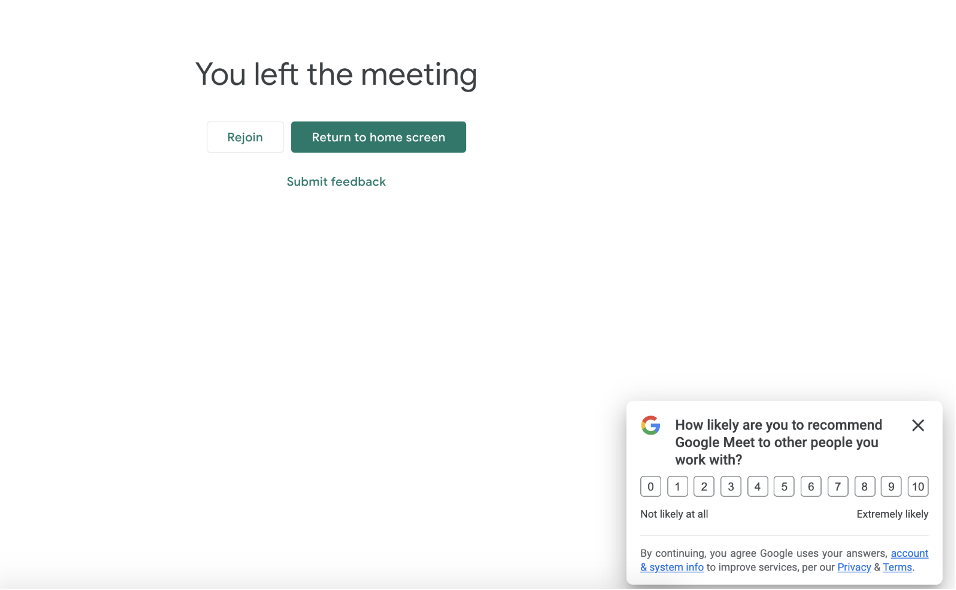The width and height of the screenshot is (956, 590).
Task: Select rating 4 in the survey
Action: pyautogui.click(x=758, y=487)
